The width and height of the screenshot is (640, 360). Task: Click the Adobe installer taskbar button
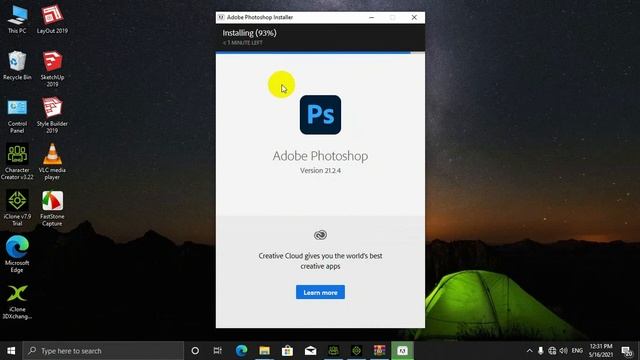402,351
